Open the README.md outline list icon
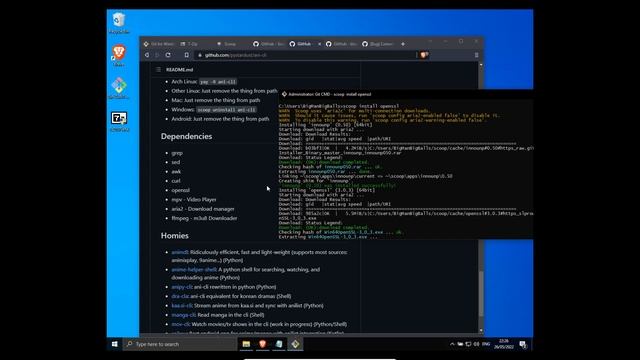The width and height of the screenshot is (640, 360). click(158, 69)
